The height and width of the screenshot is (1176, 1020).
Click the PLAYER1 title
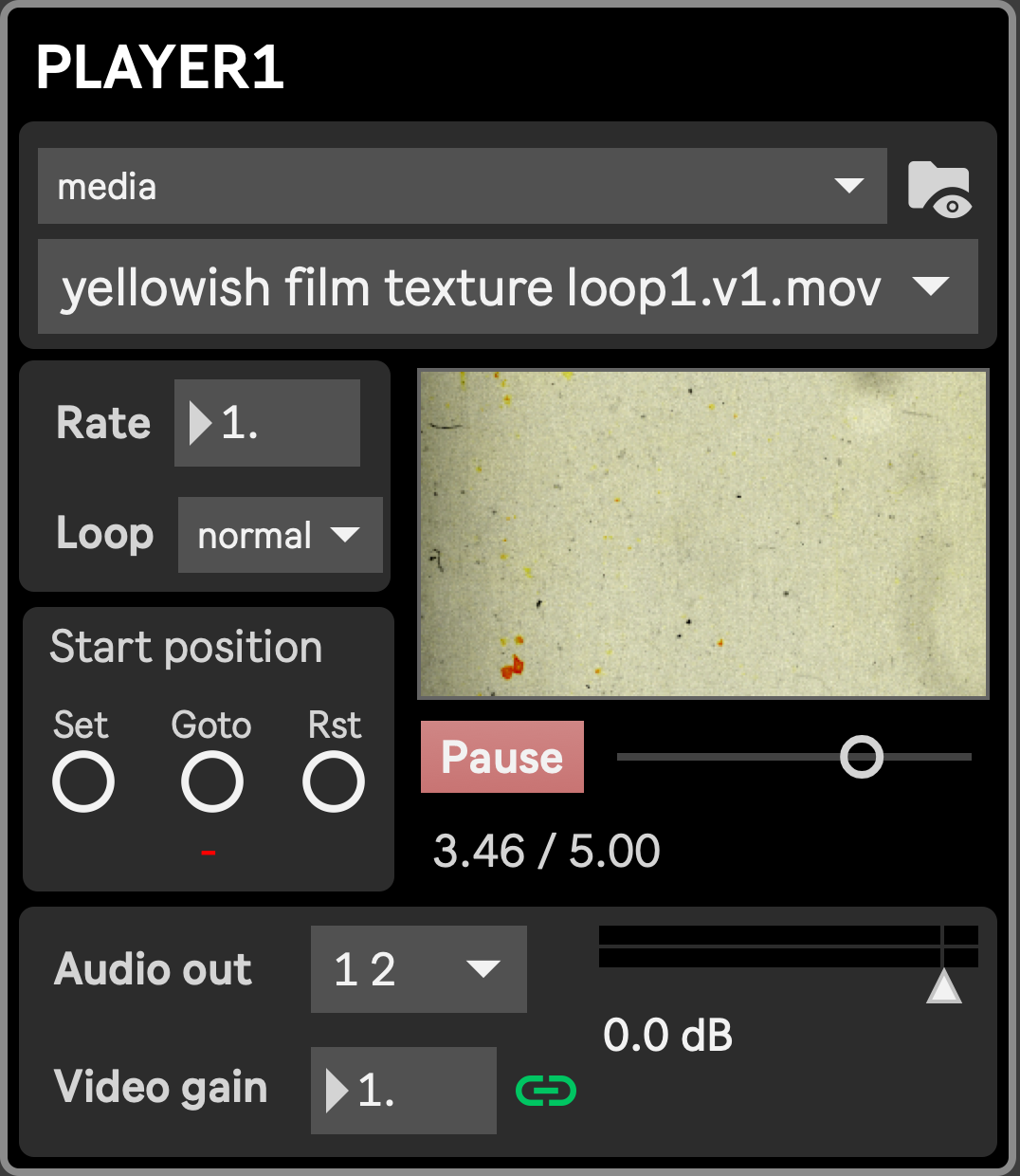[160, 67]
